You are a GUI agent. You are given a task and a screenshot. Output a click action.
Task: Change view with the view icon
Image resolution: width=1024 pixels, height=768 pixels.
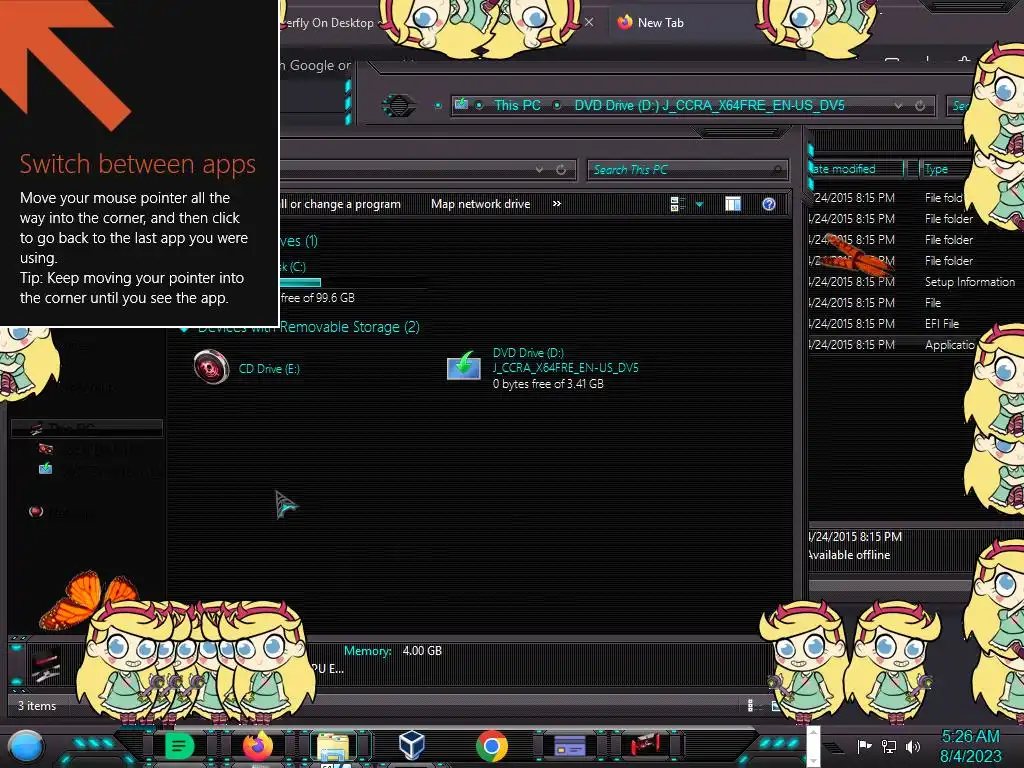point(677,204)
